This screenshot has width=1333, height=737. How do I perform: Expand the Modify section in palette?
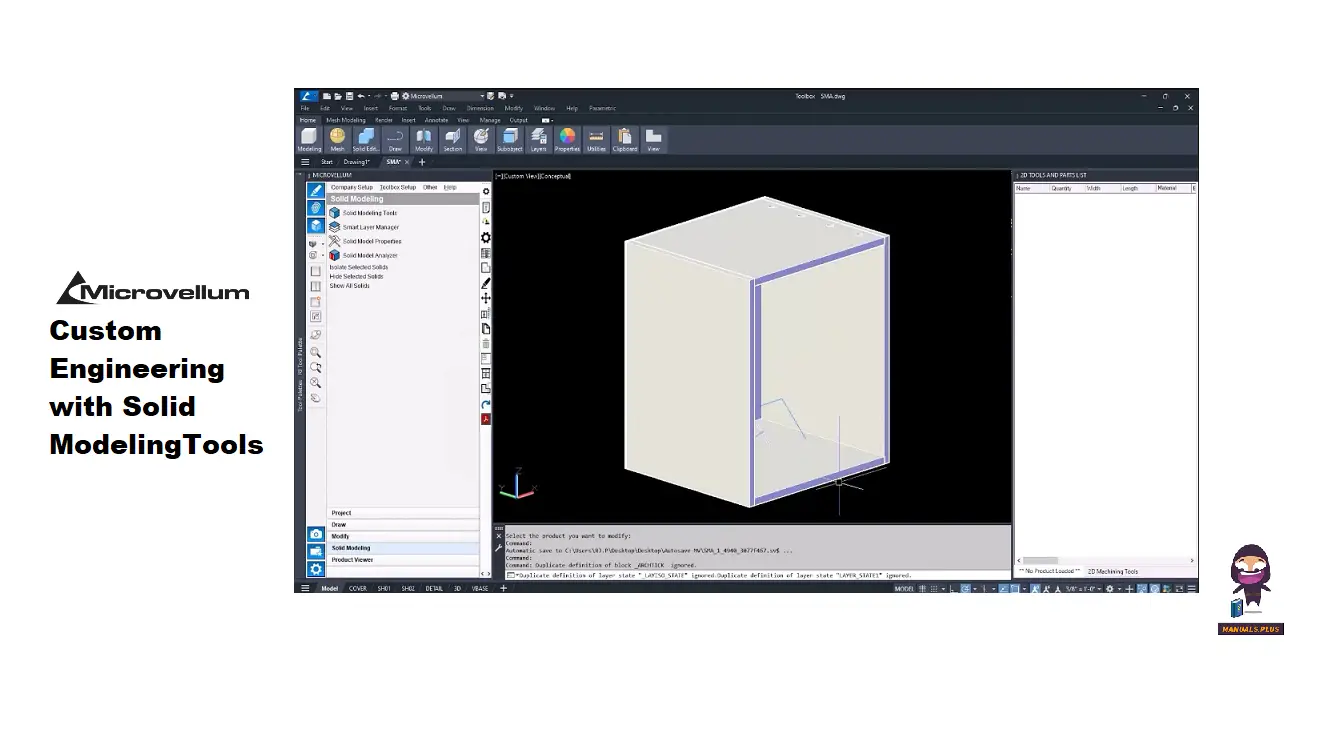point(404,536)
